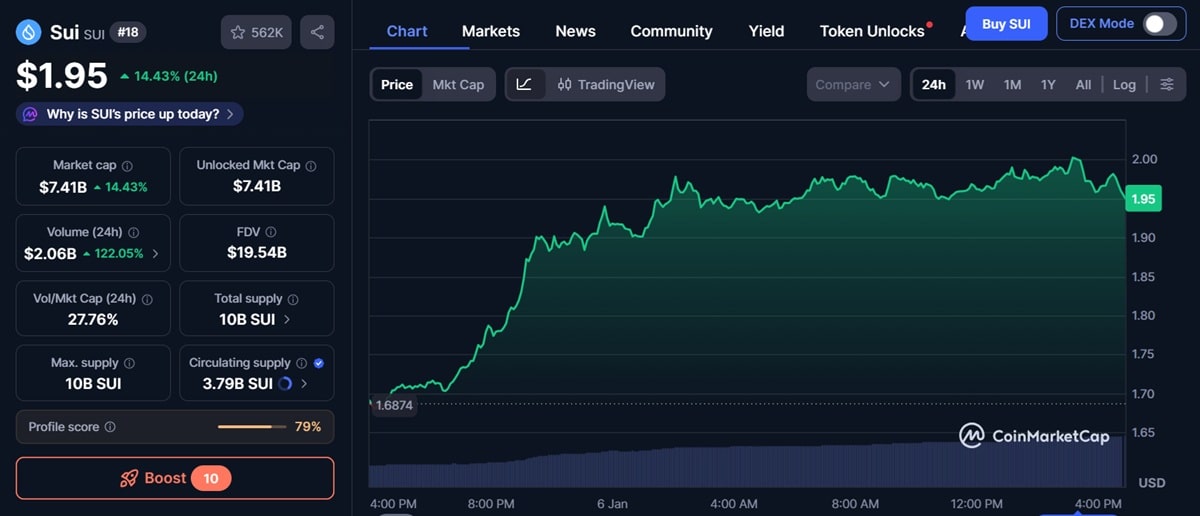Viewport: 1200px width, 516px height.
Task: Click the verified badge on Circulating supply
Action: (318, 363)
